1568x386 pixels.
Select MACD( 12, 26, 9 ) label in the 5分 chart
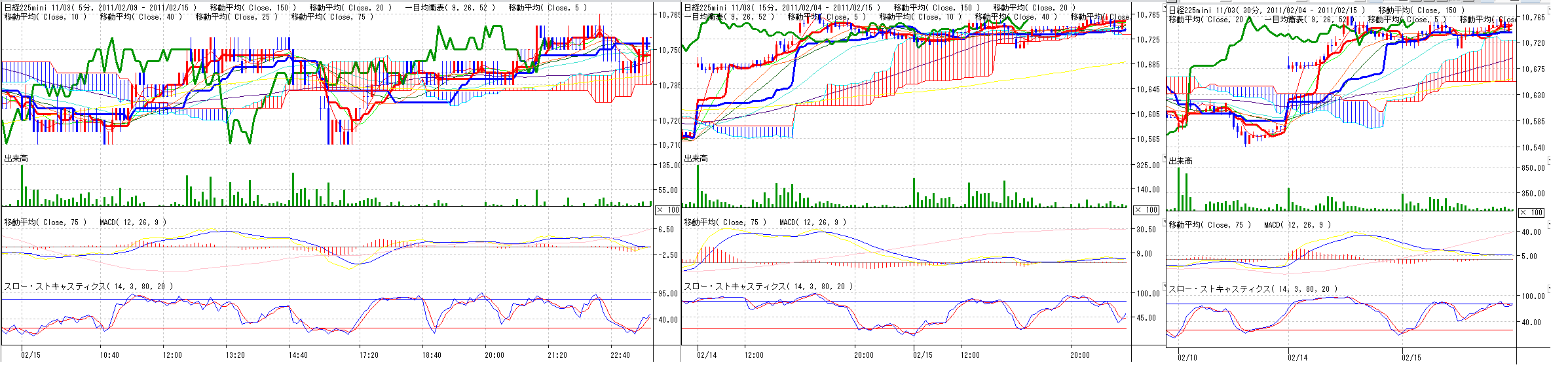133,222
